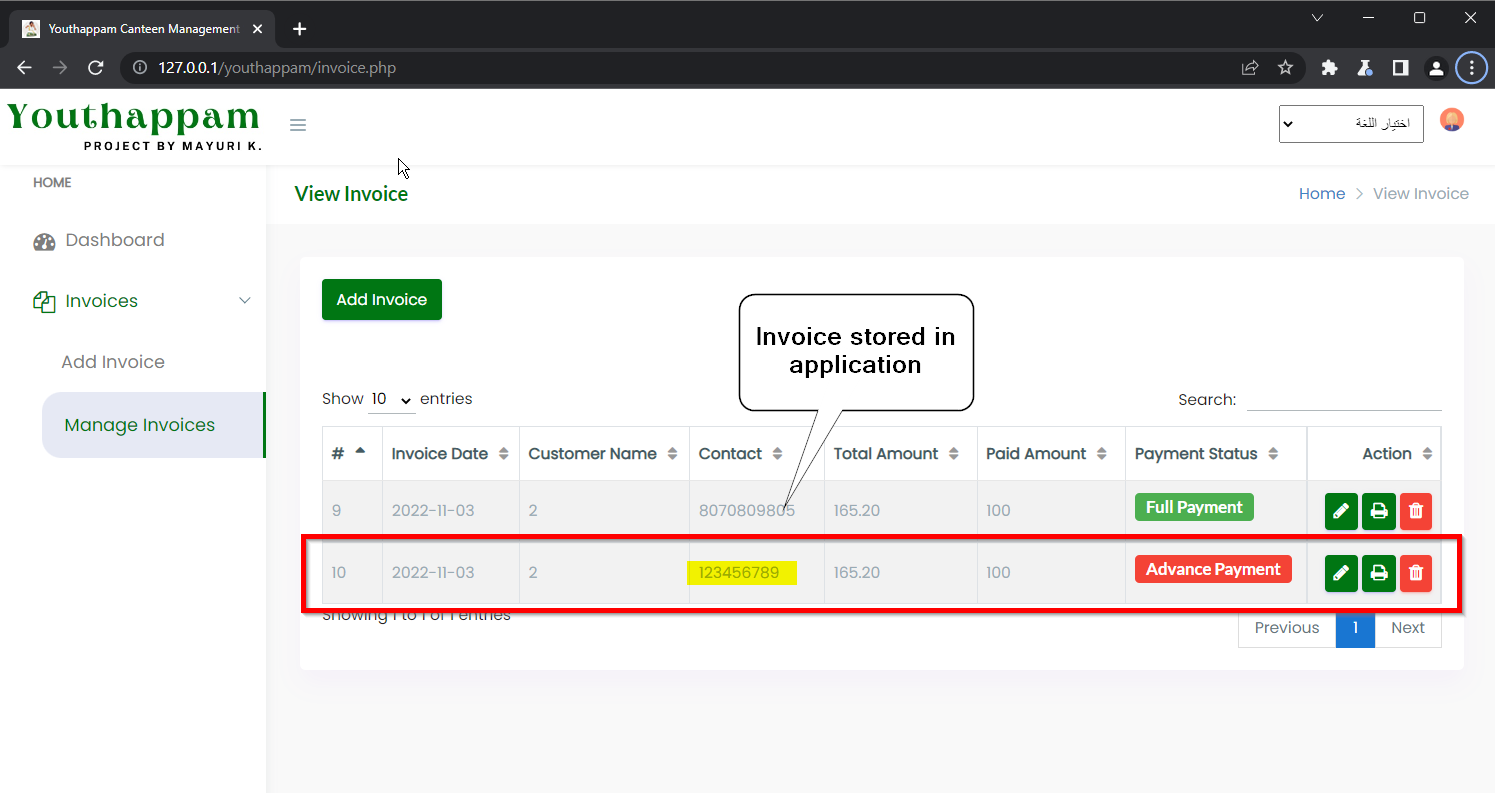Toggle the sidebar hamburger menu icon
This screenshot has width=1495, height=793.
coord(298,125)
